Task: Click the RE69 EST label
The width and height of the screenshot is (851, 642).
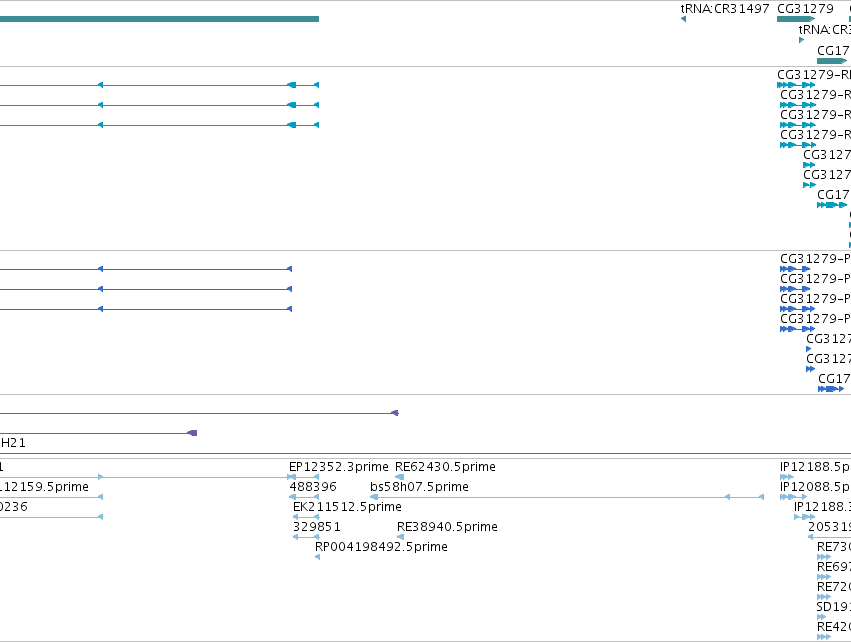Action: (834, 567)
